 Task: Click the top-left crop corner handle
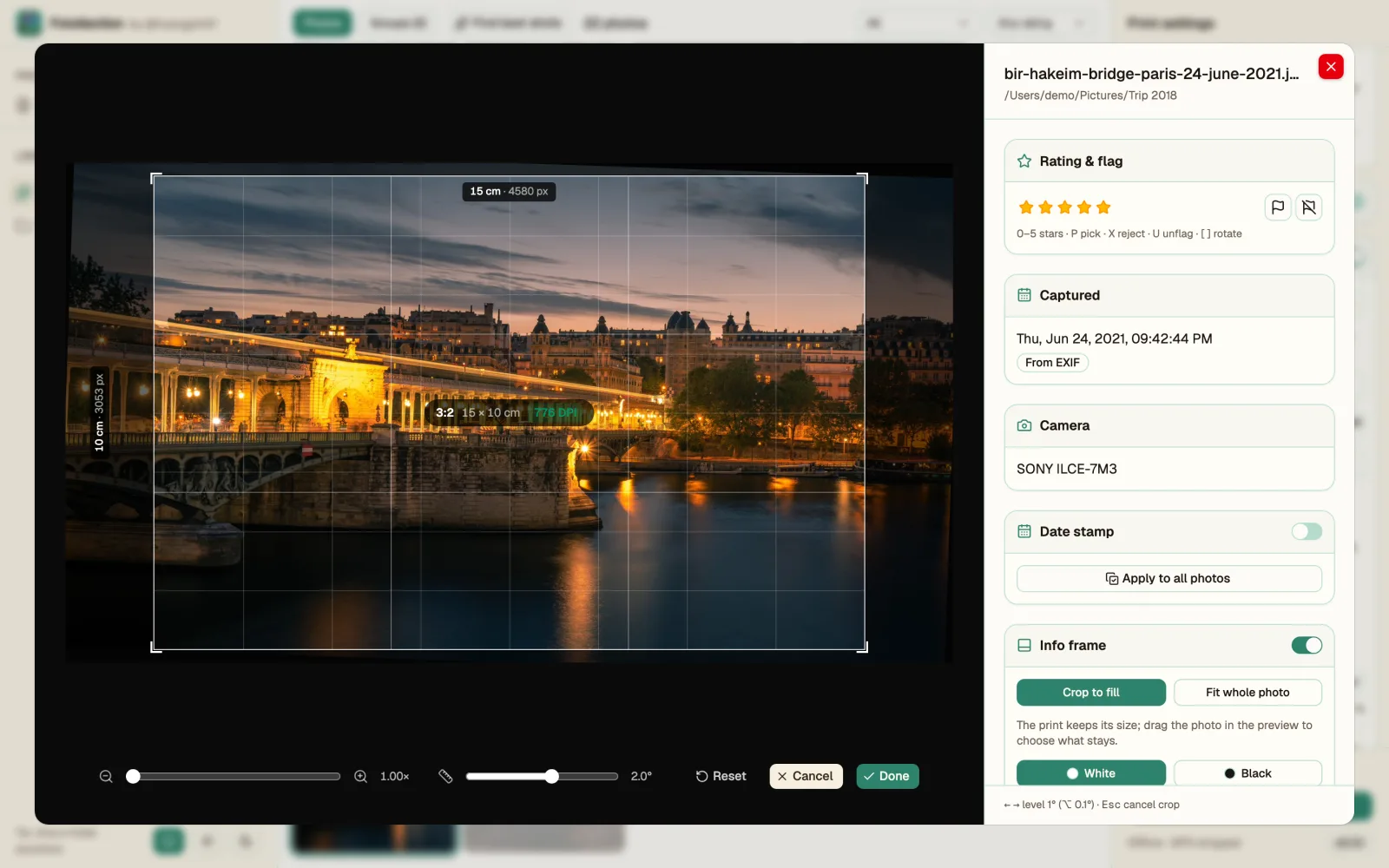click(155, 177)
